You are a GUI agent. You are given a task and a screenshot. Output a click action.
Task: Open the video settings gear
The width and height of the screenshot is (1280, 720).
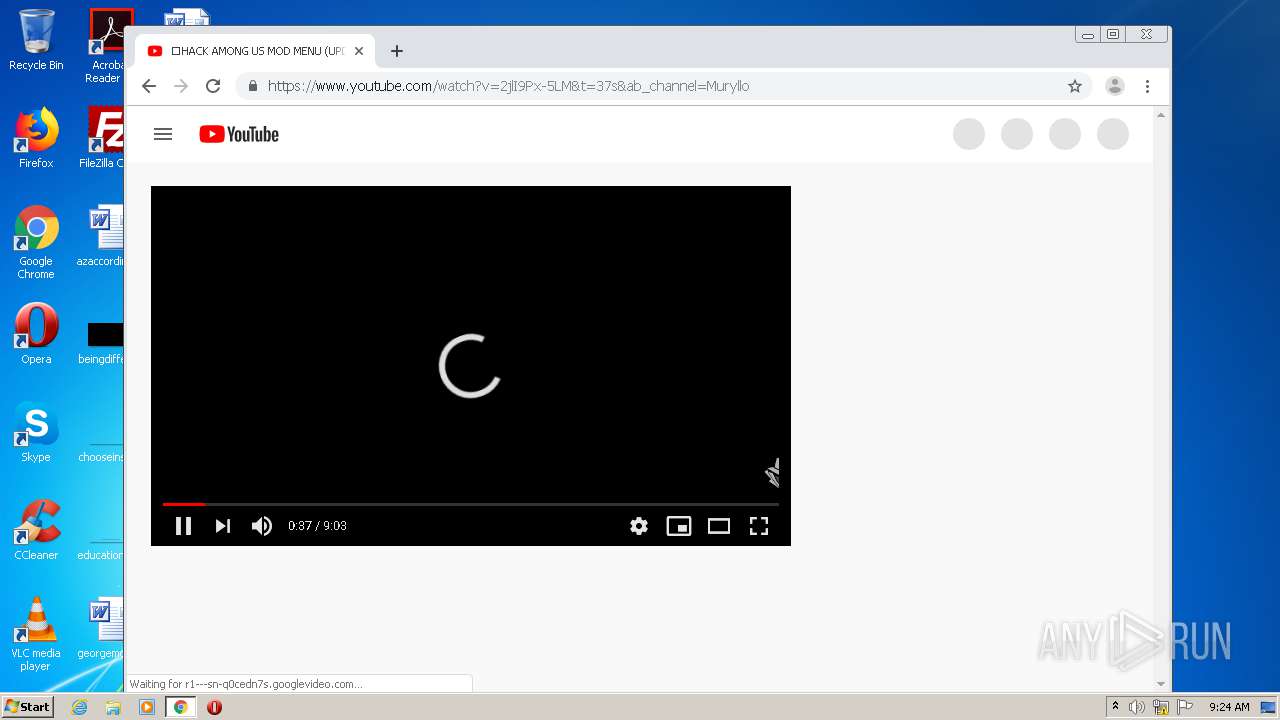(x=639, y=526)
